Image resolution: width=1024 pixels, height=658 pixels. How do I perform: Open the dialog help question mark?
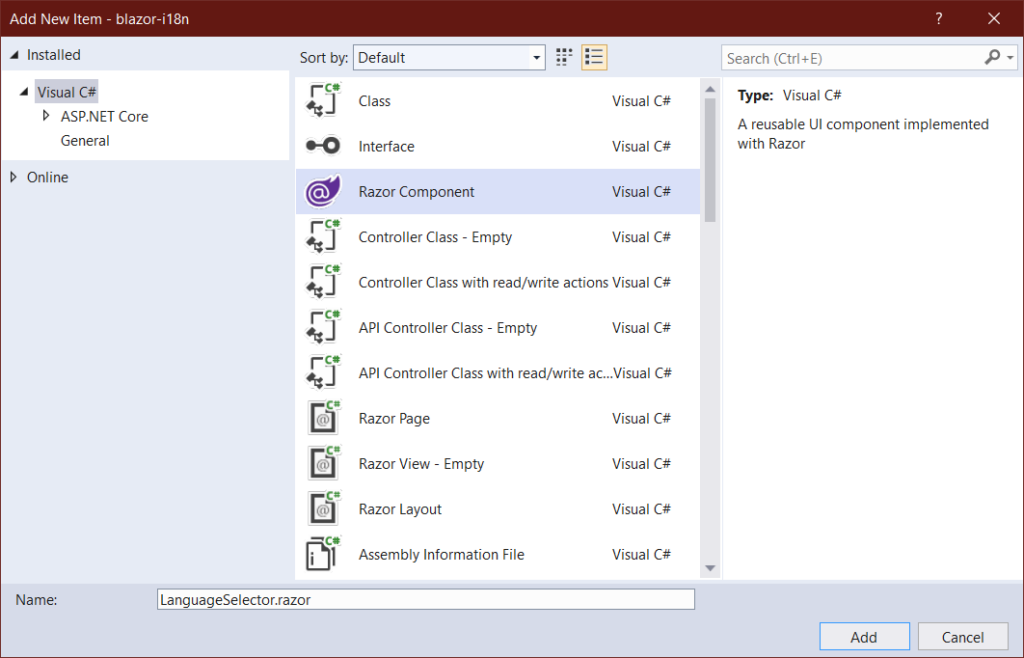tap(939, 18)
